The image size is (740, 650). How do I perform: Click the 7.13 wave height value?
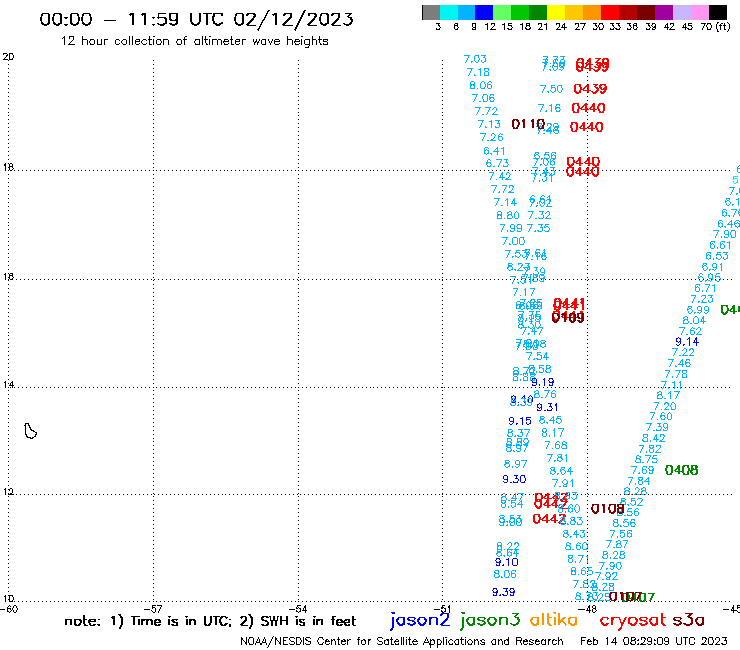point(489,124)
